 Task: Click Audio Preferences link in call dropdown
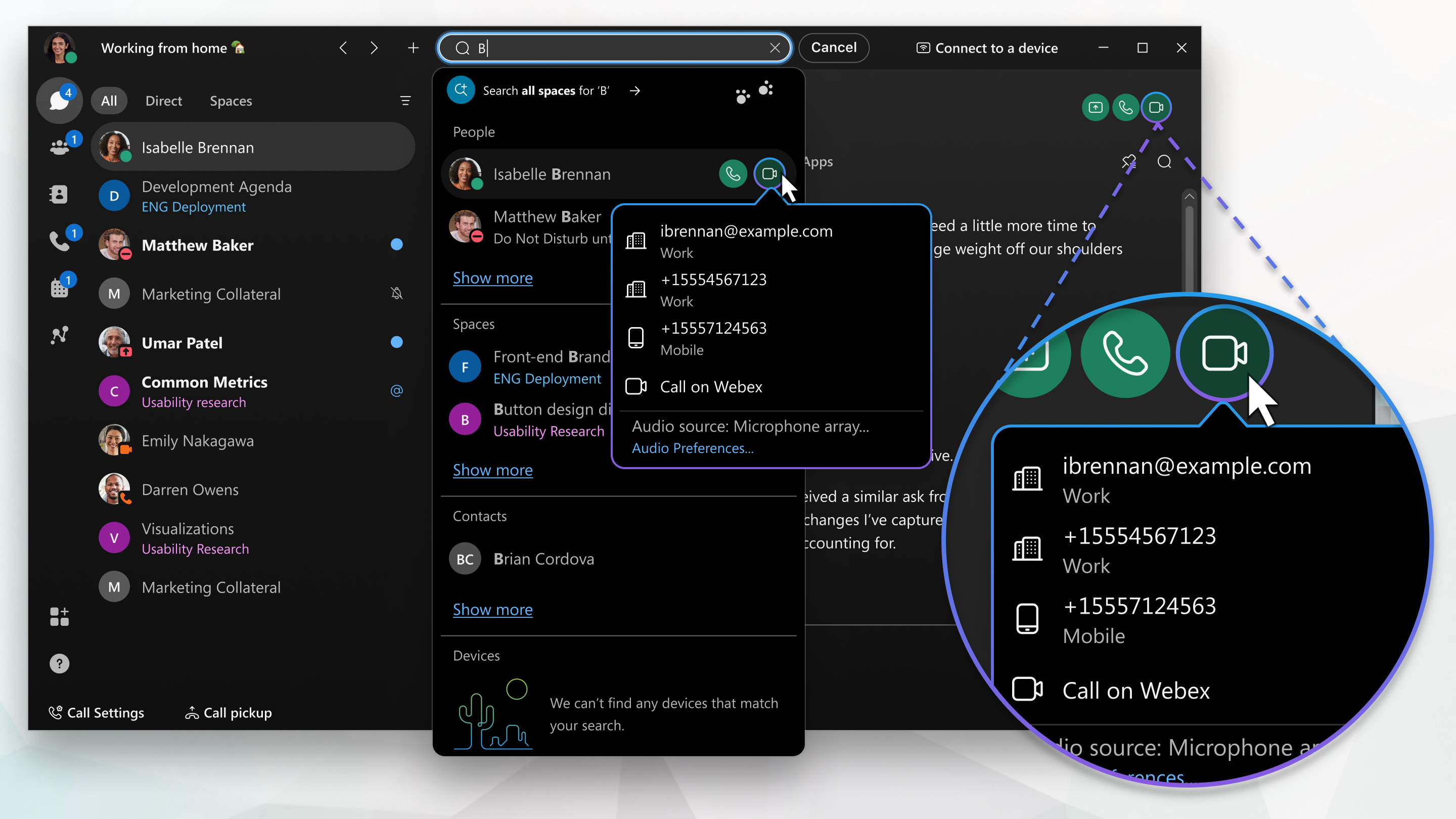pyautogui.click(x=693, y=447)
